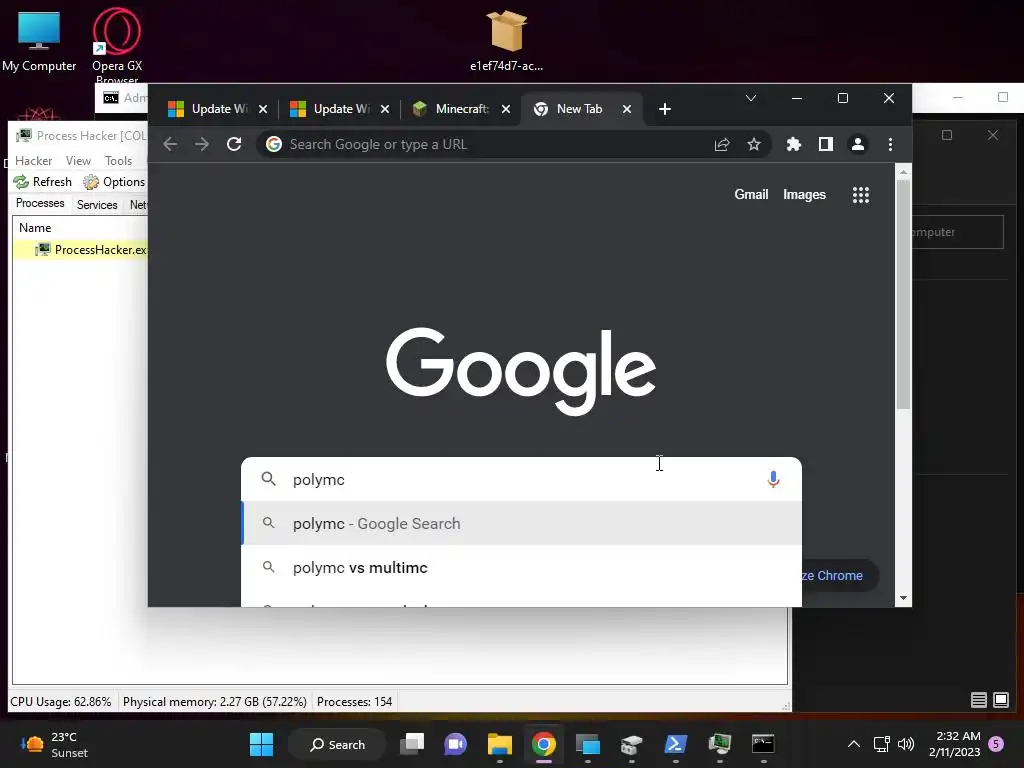
Task: Open the Hacker menu in Process Hacker
Action: 33,161
